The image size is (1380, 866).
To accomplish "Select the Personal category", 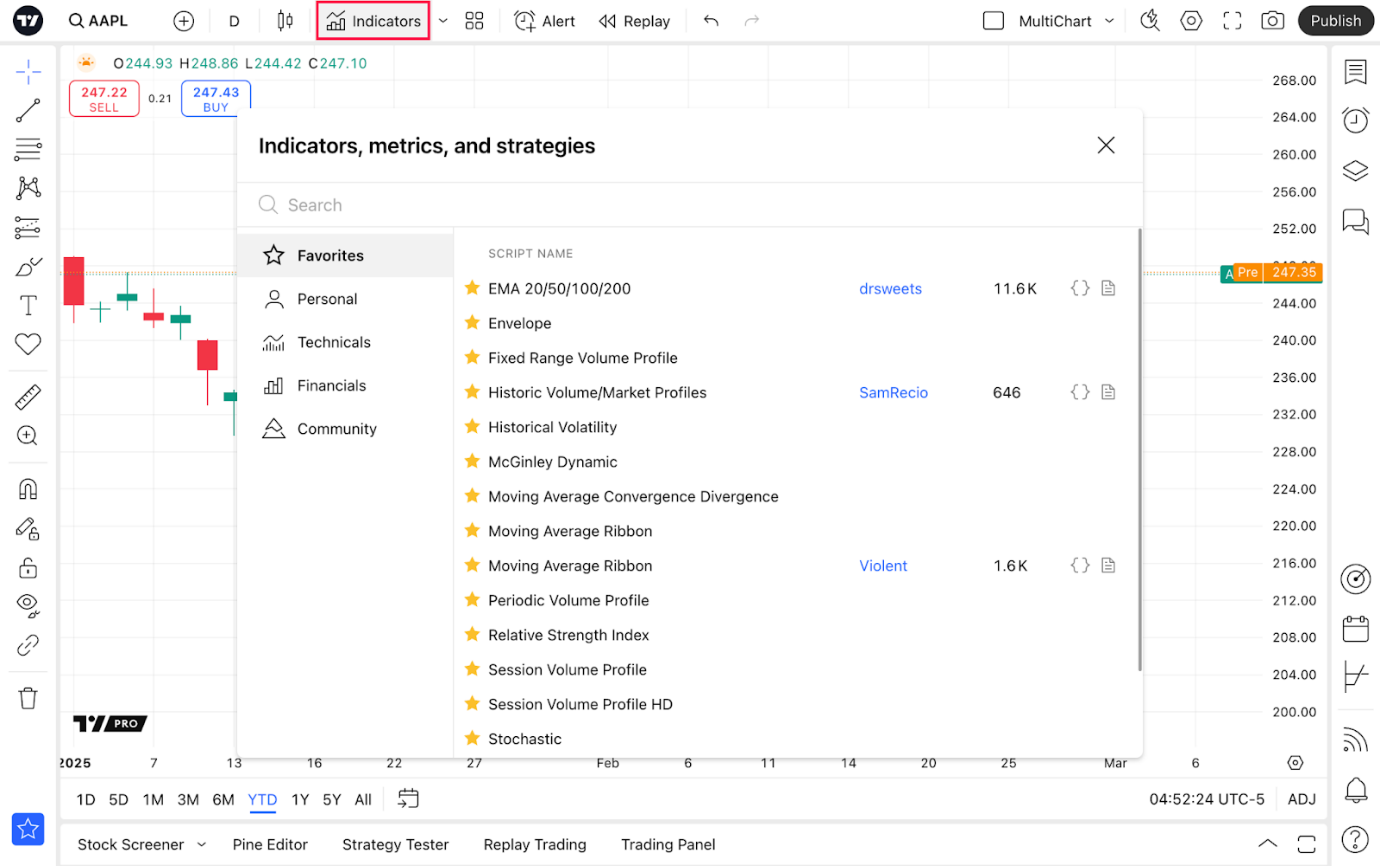I will tap(345, 299).
